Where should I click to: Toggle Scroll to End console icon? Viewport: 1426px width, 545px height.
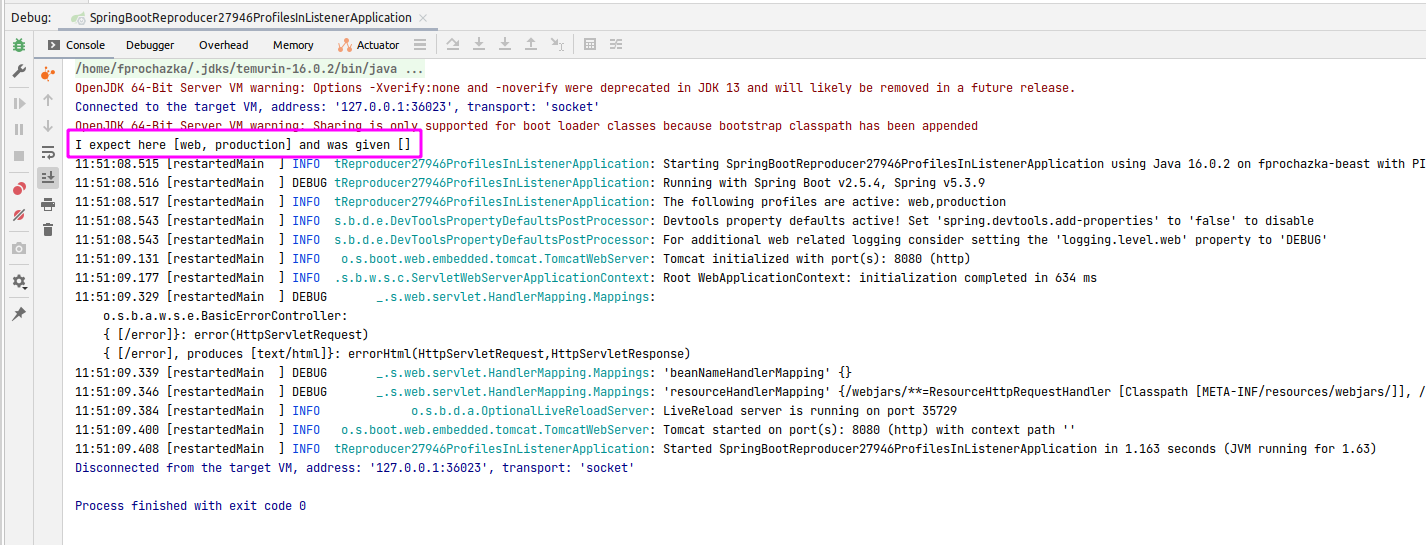point(48,178)
